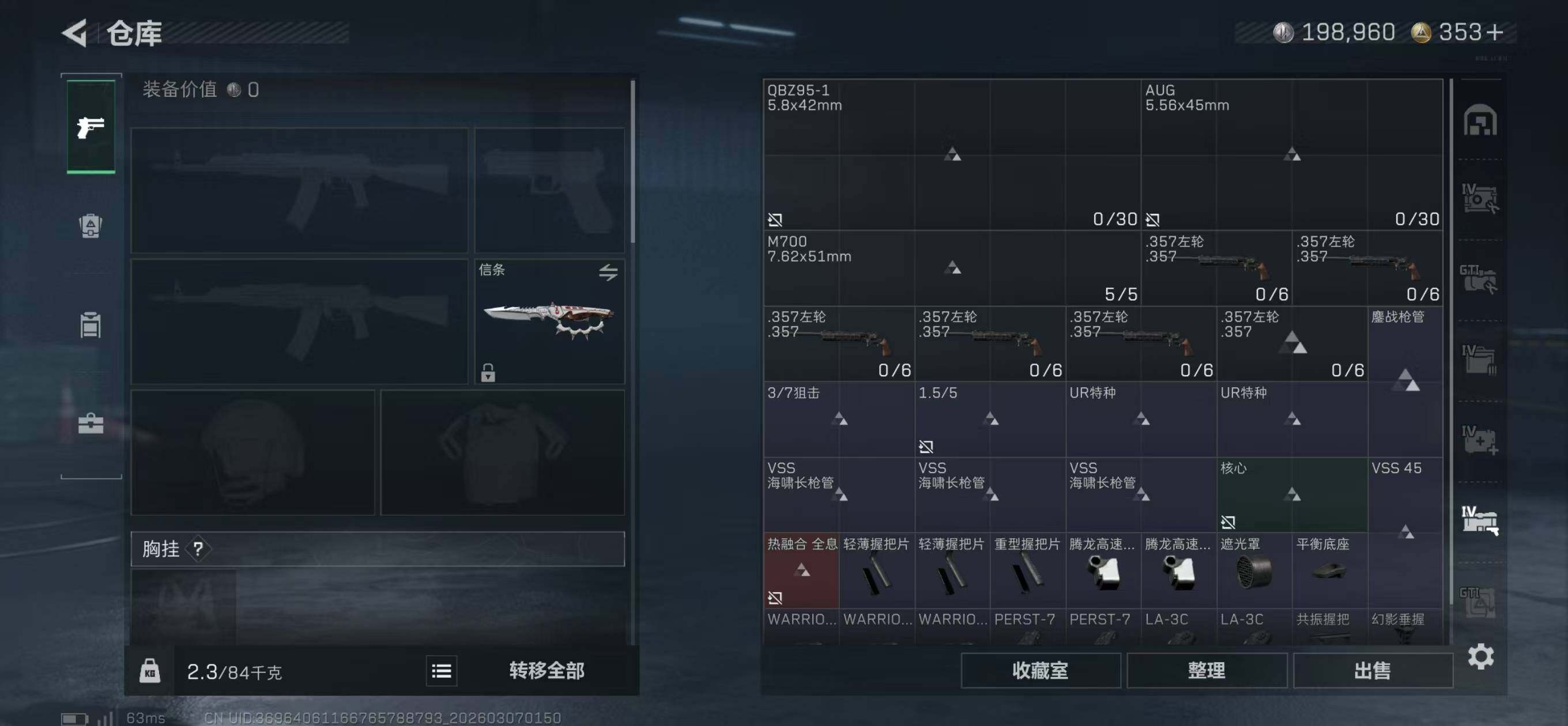Toggle the KG weight lock icon

150,671
